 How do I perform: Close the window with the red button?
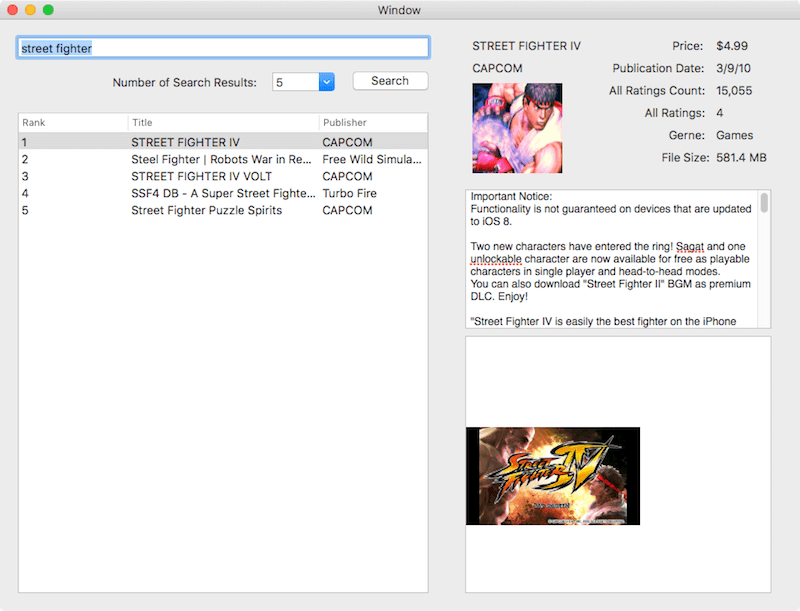pos(13,10)
